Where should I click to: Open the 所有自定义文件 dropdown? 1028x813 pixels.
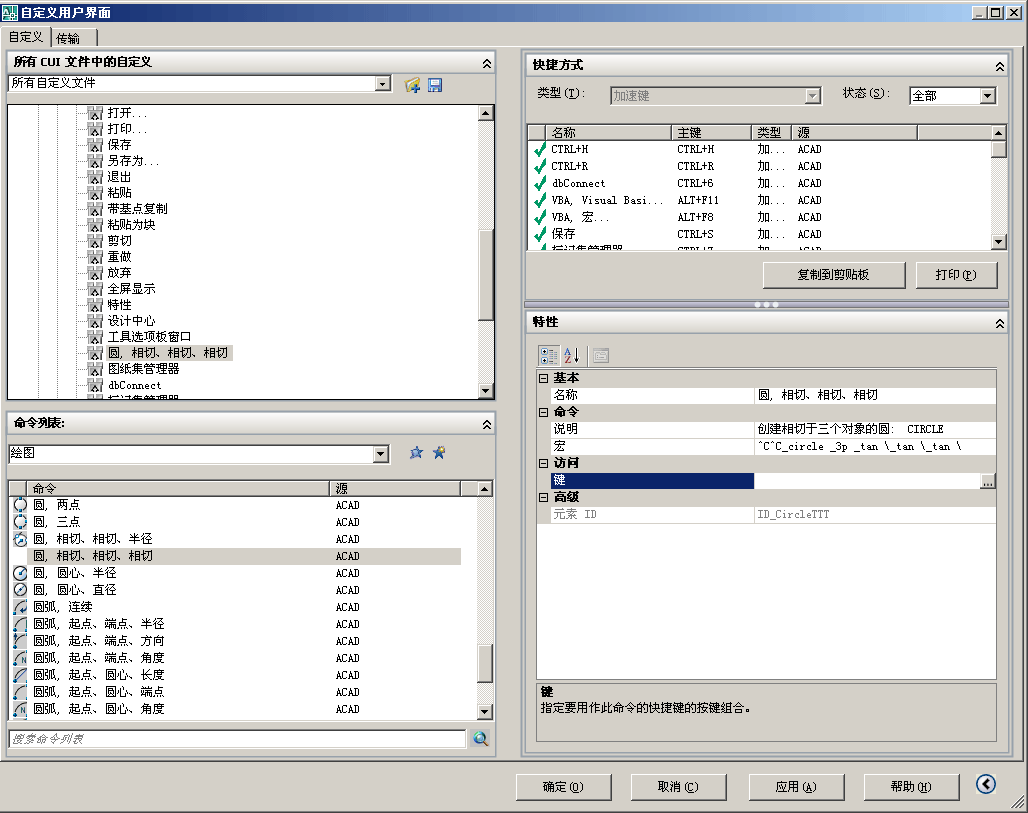tap(383, 83)
